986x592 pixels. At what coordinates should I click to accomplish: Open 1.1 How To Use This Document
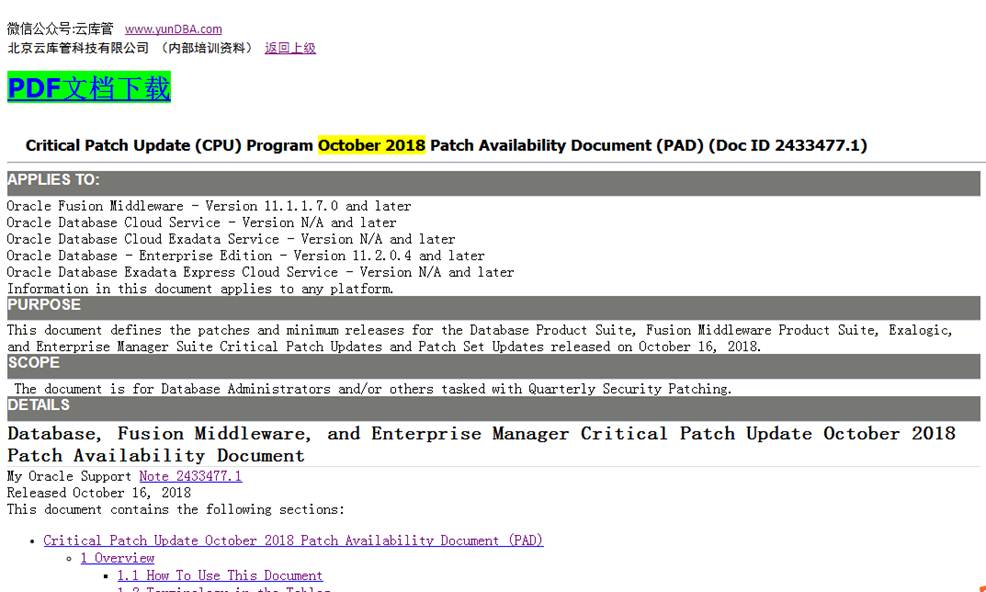[219, 576]
